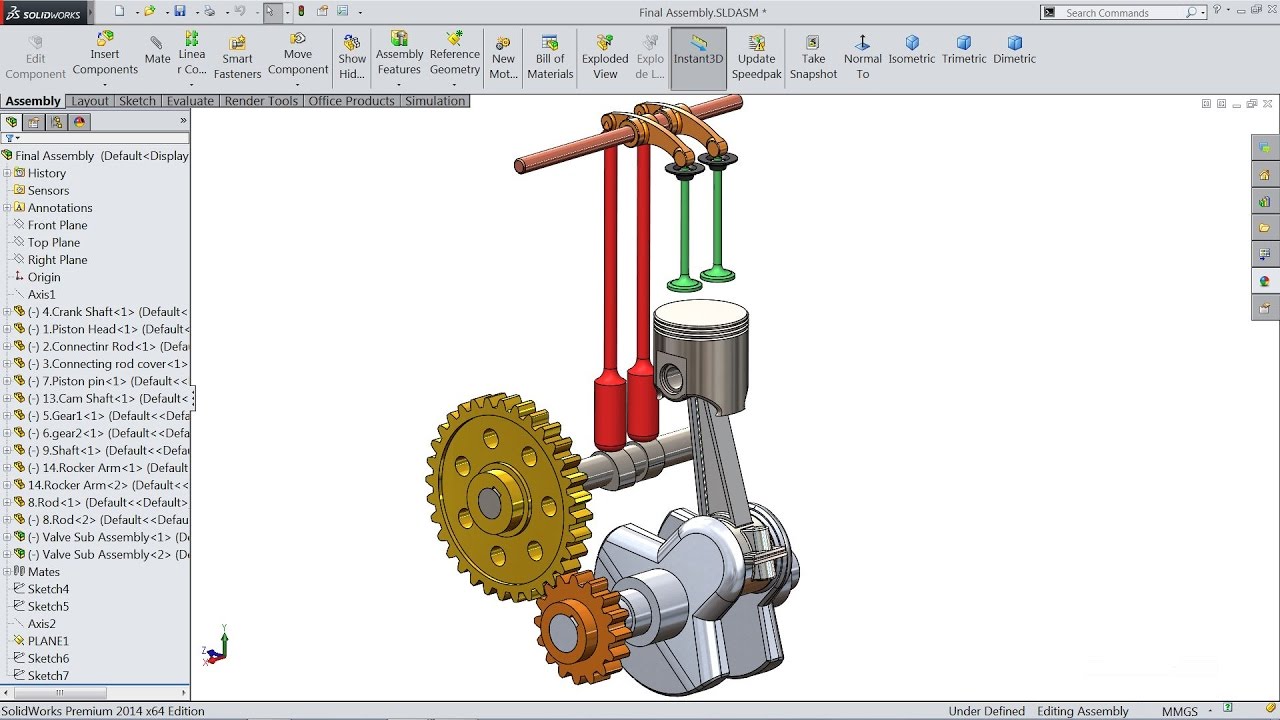
Task: Activate Move Component tool
Action: click(x=298, y=54)
